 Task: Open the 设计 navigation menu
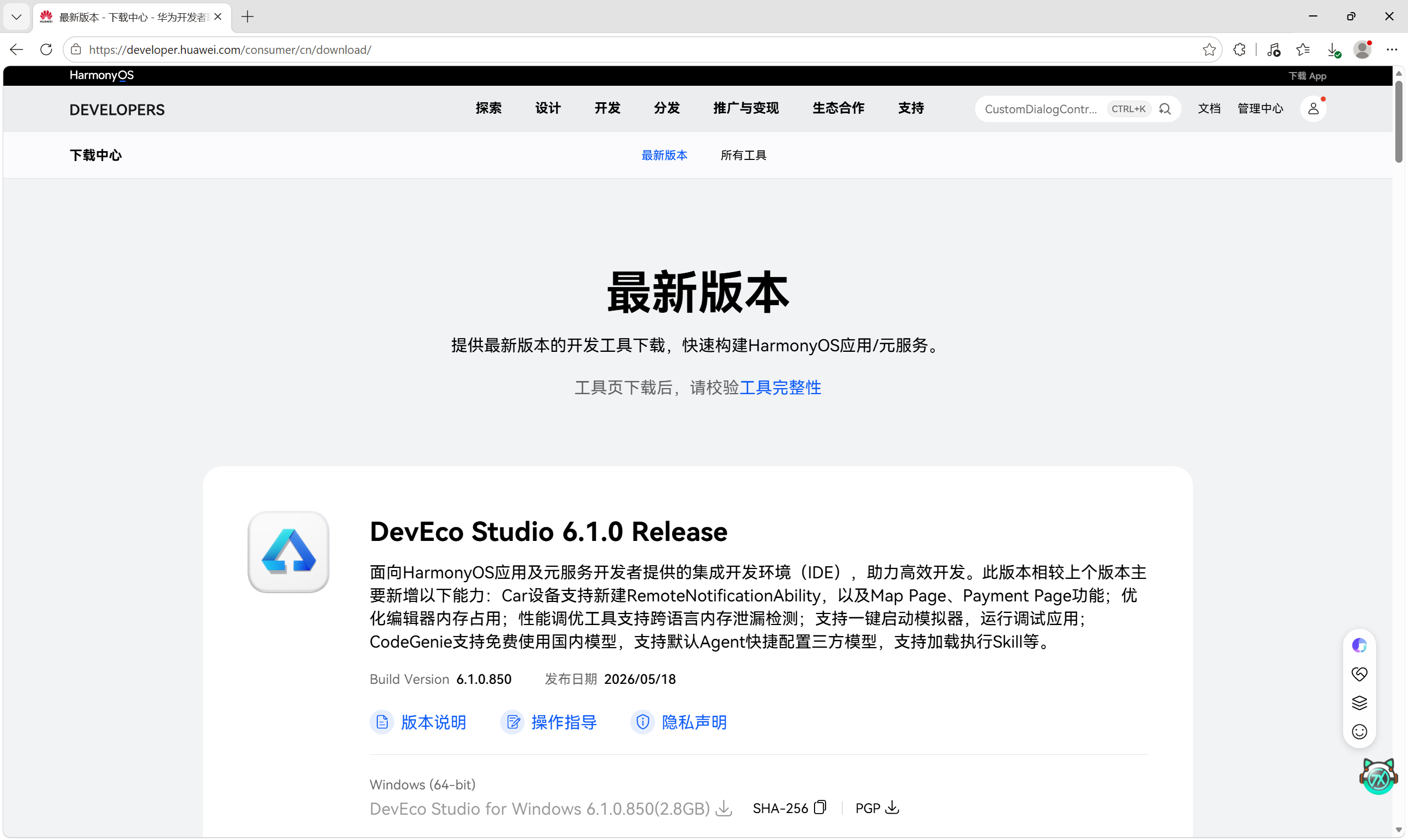[x=548, y=108]
